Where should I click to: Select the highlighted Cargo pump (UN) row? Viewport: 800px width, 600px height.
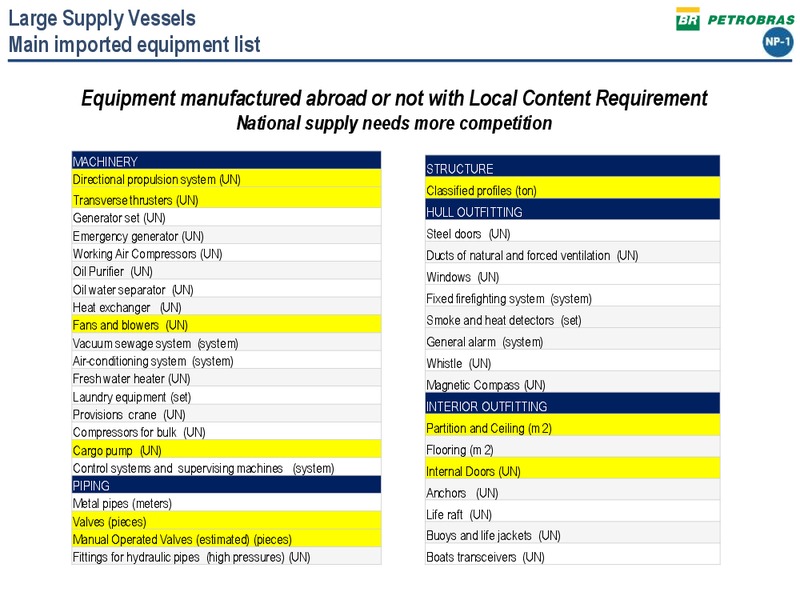tap(226, 449)
